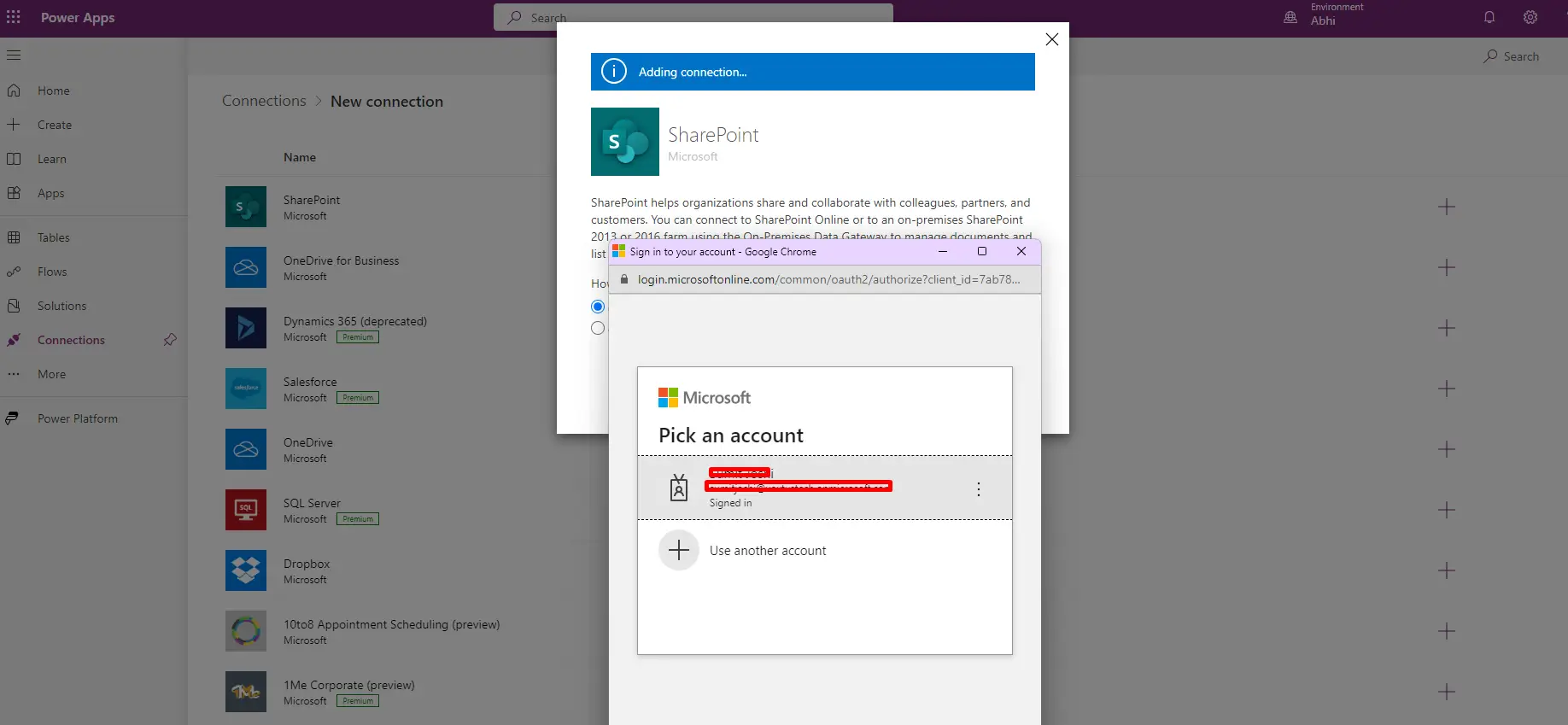Image resolution: width=1568 pixels, height=725 pixels.
Task: Click the login URL address bar
Action: (x=825, y=279)
